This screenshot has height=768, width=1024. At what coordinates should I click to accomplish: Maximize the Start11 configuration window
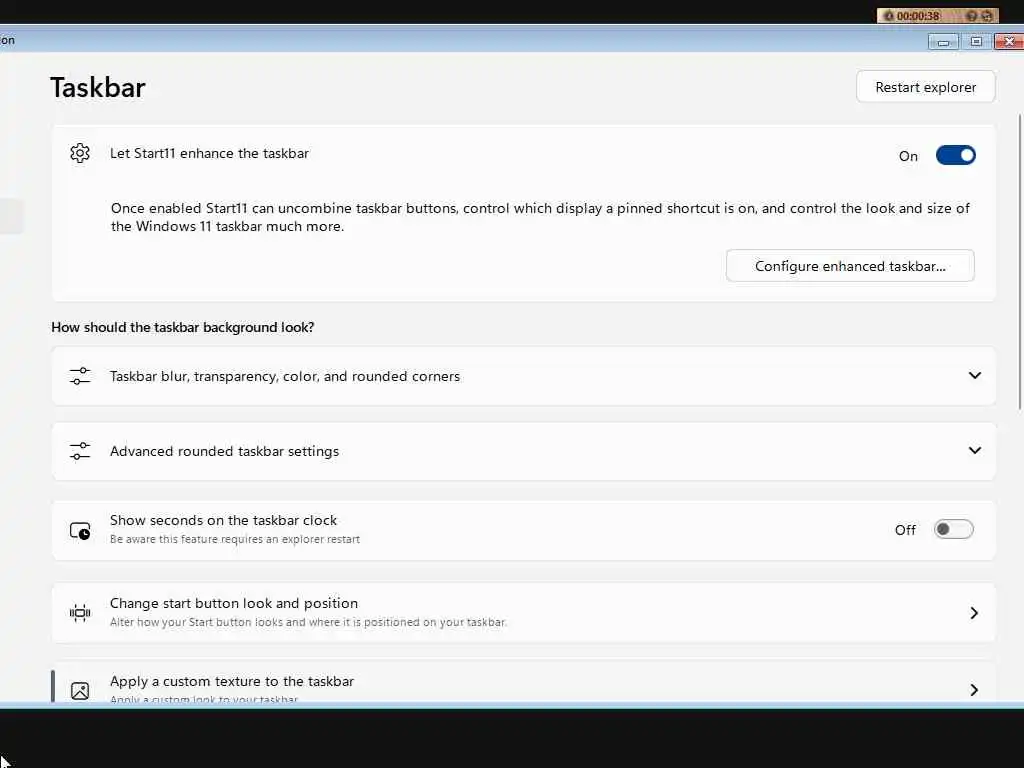click(x=976, y=42)
